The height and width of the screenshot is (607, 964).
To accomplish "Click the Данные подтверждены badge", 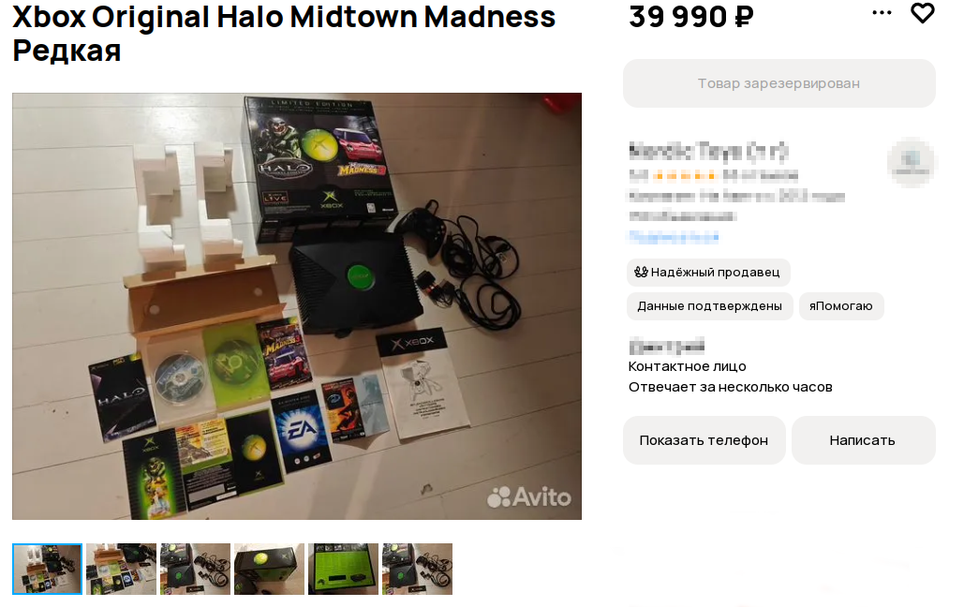I will pos(709,306).
